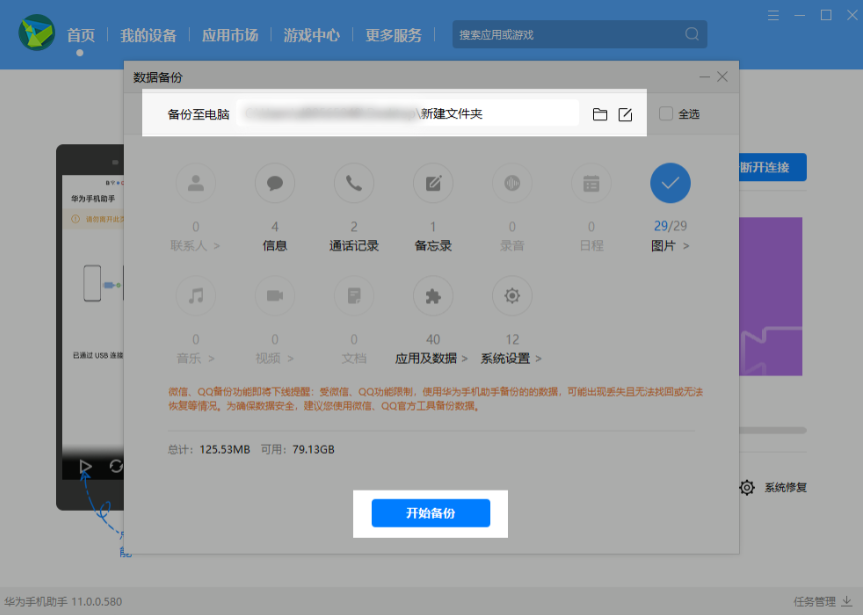863x615 pixels.
Task: Expand 应用及数据 details arrow
Action: pyautogui.click(x=464, y=359)
